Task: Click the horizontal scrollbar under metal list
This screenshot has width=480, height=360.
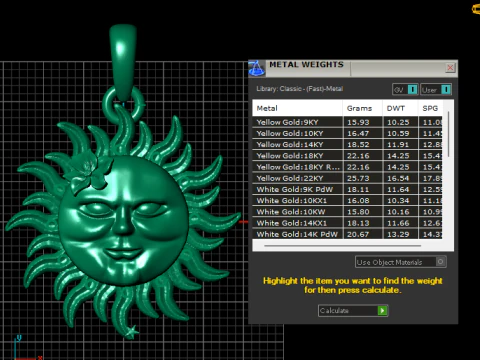Action: [x=343, y=246]
